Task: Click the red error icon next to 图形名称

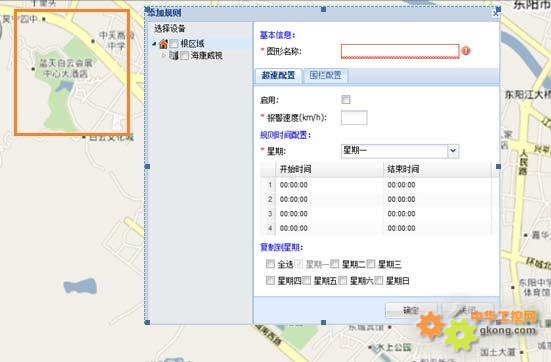Action: [x=466, y=51]
